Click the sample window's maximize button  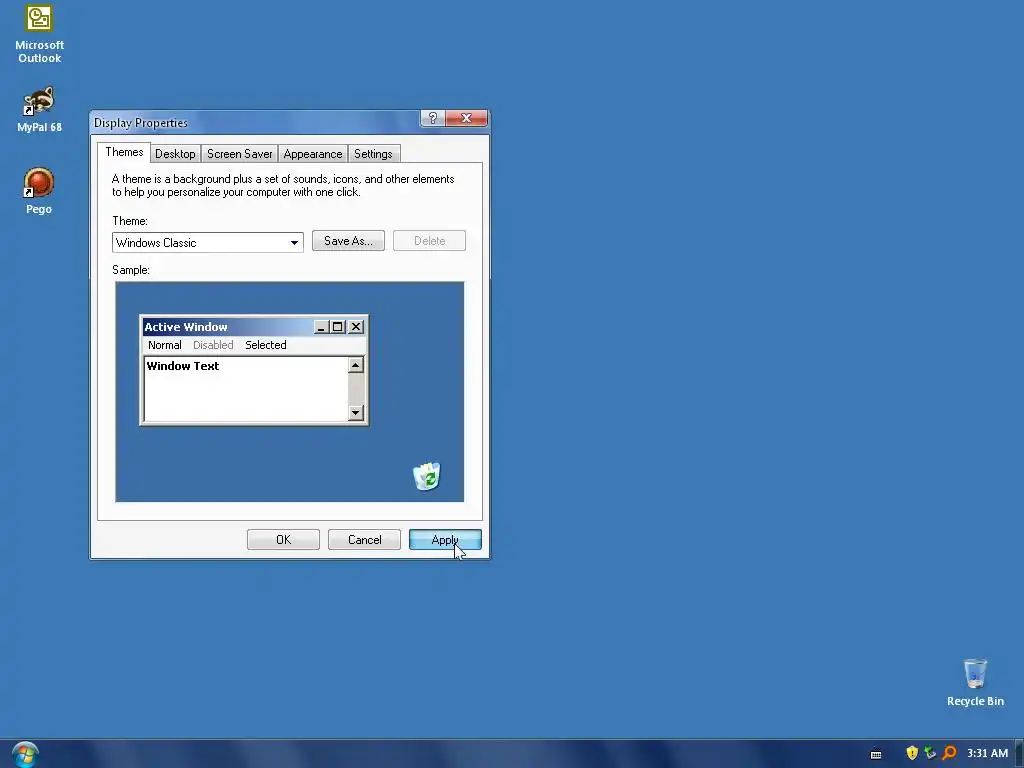click(338, 327)
